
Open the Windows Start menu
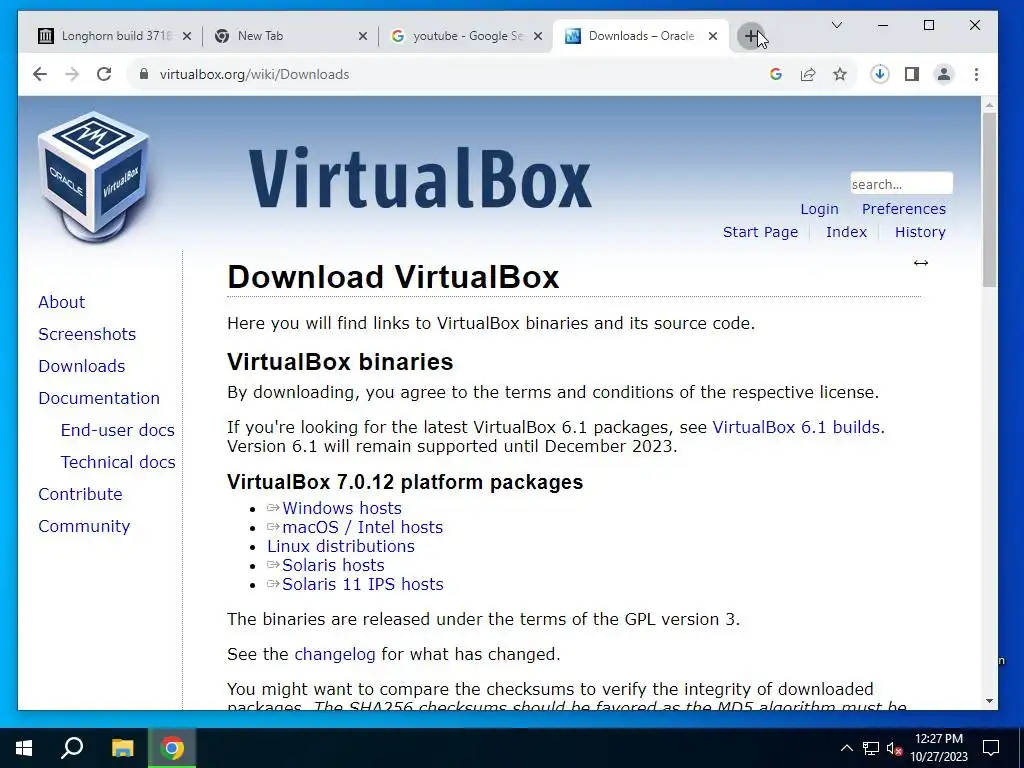[24, 748]
